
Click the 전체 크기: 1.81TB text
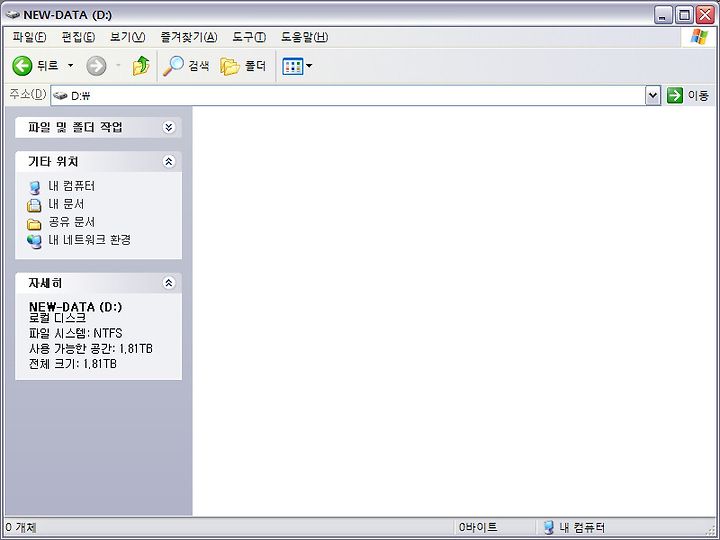point(73,364)
